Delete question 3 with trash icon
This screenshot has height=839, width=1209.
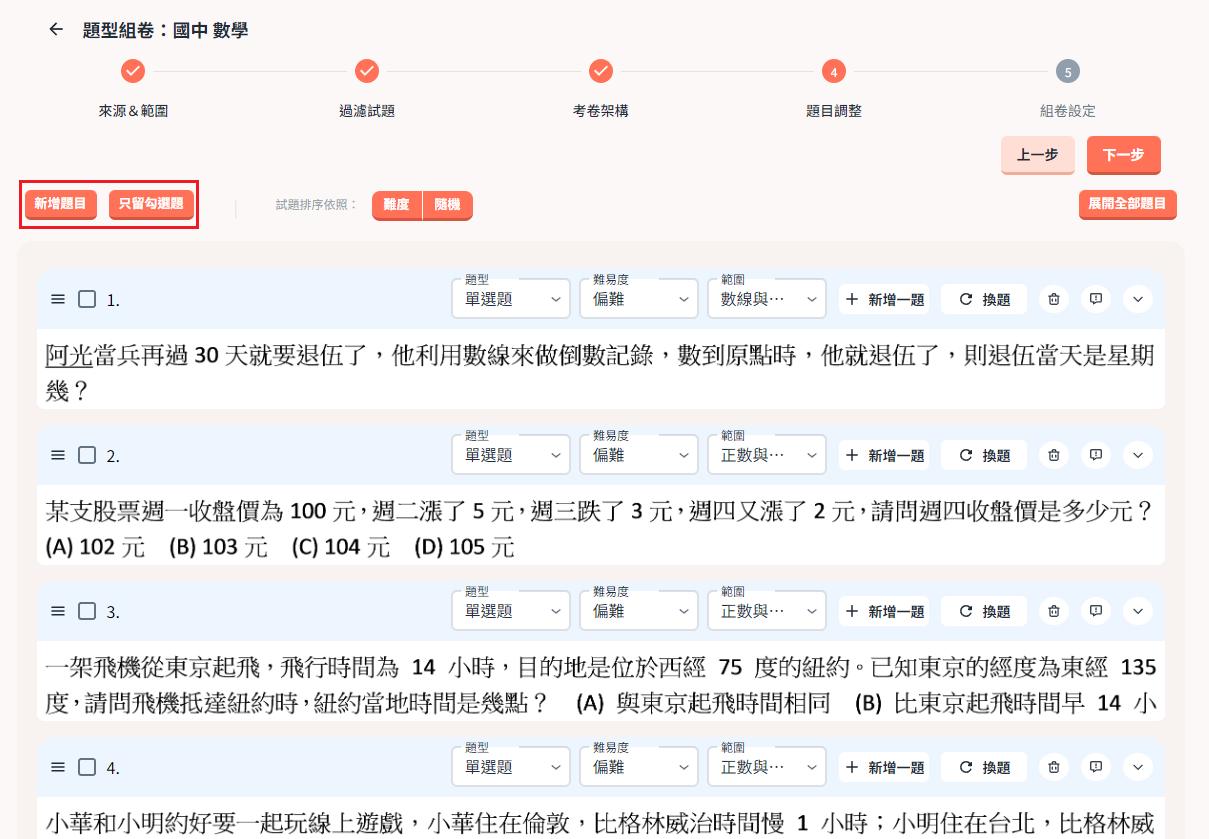1053,611
